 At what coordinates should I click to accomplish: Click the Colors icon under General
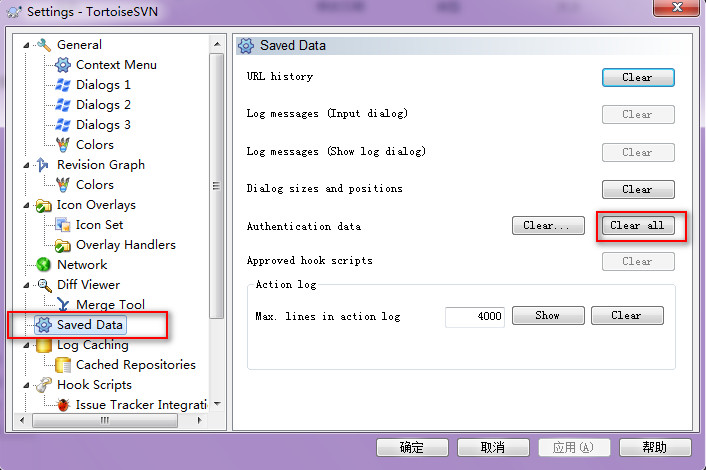[63, 145]
